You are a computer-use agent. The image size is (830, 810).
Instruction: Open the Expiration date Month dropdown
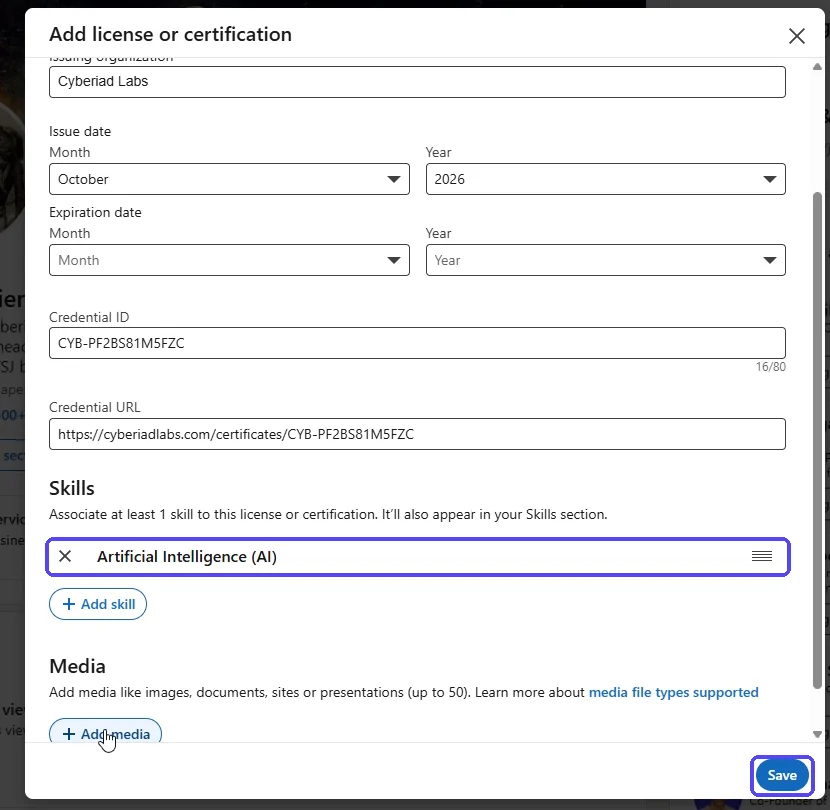229,260
